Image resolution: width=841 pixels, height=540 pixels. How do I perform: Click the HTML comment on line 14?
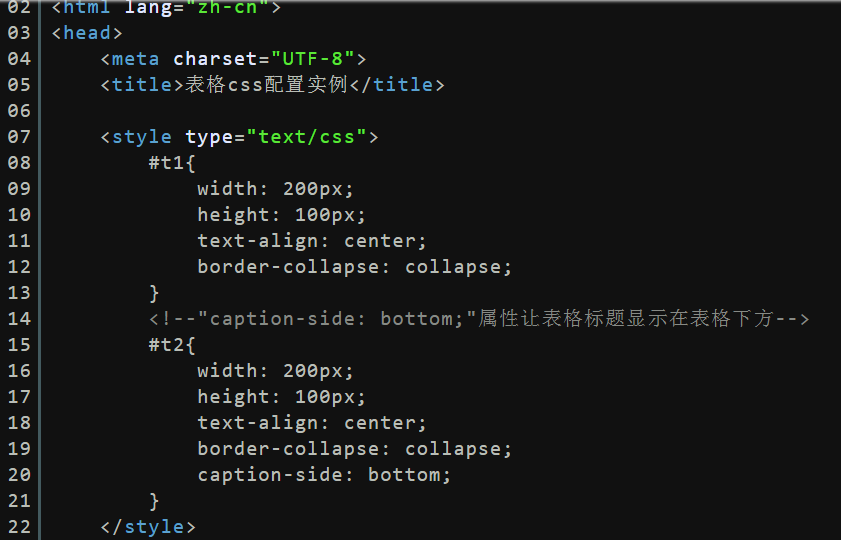coord(479,319)
